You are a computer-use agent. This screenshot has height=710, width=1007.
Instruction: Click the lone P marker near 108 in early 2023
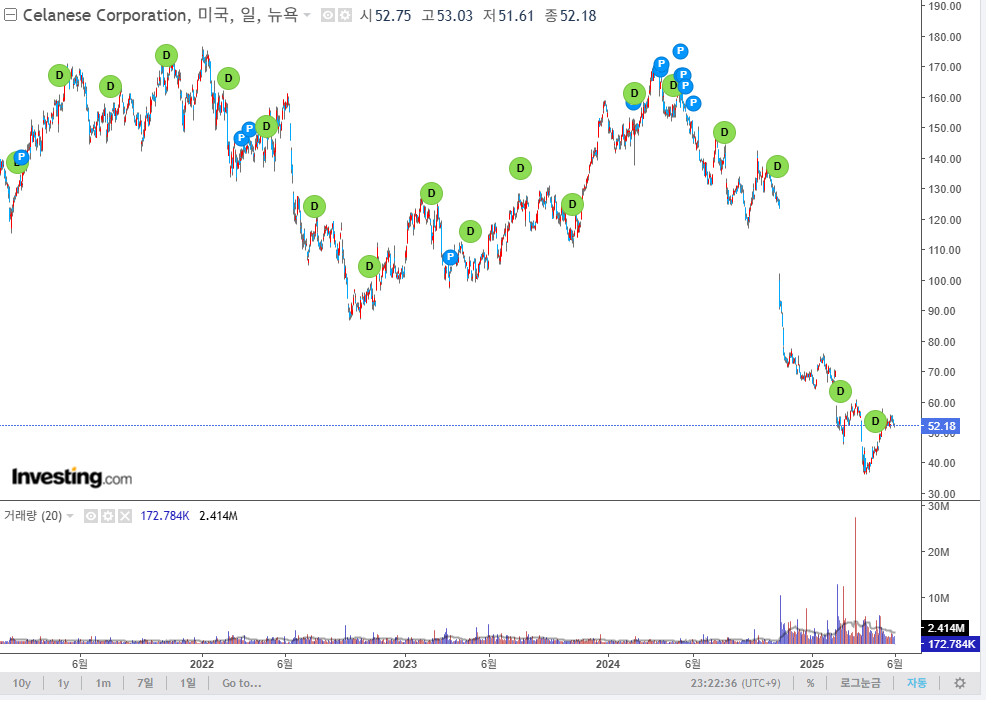point(450,257)
